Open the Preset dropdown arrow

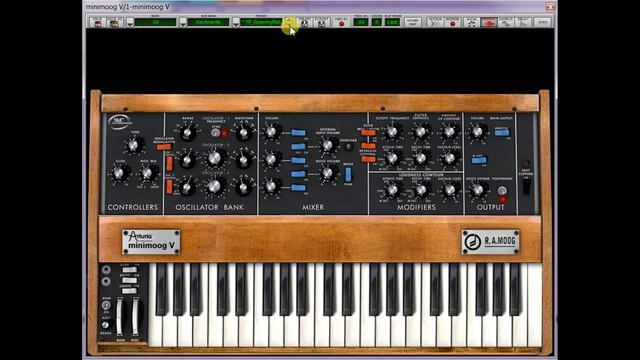236,23
